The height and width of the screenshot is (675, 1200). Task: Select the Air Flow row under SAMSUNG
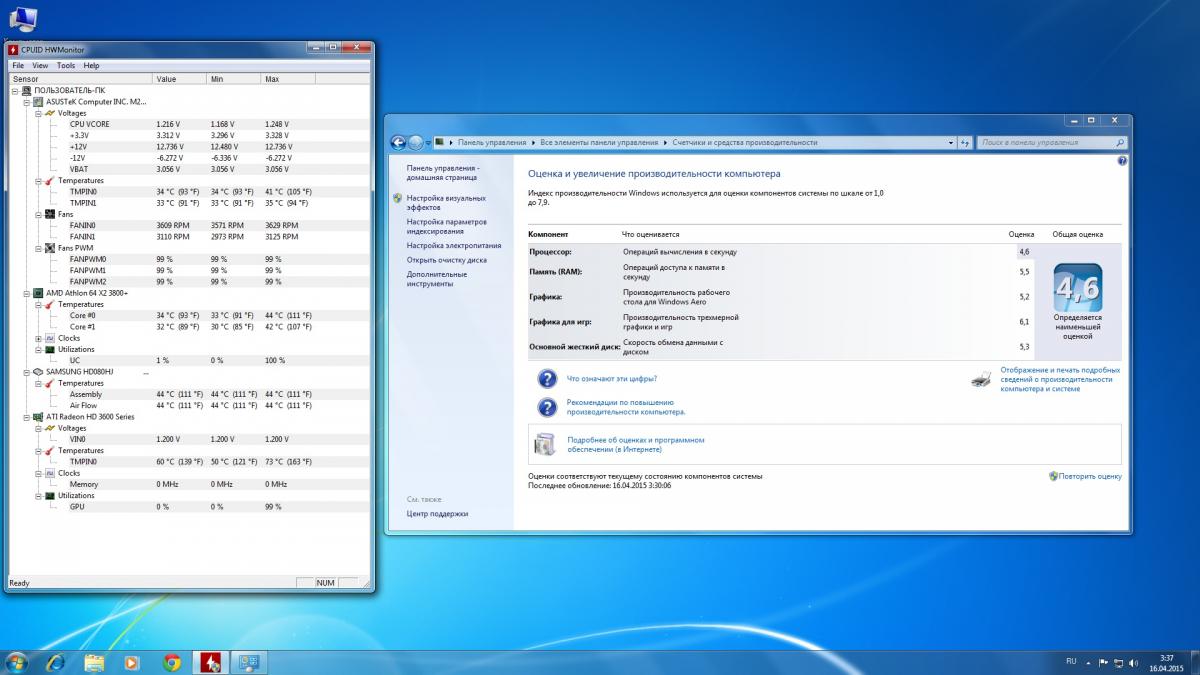tap(190, 405)
